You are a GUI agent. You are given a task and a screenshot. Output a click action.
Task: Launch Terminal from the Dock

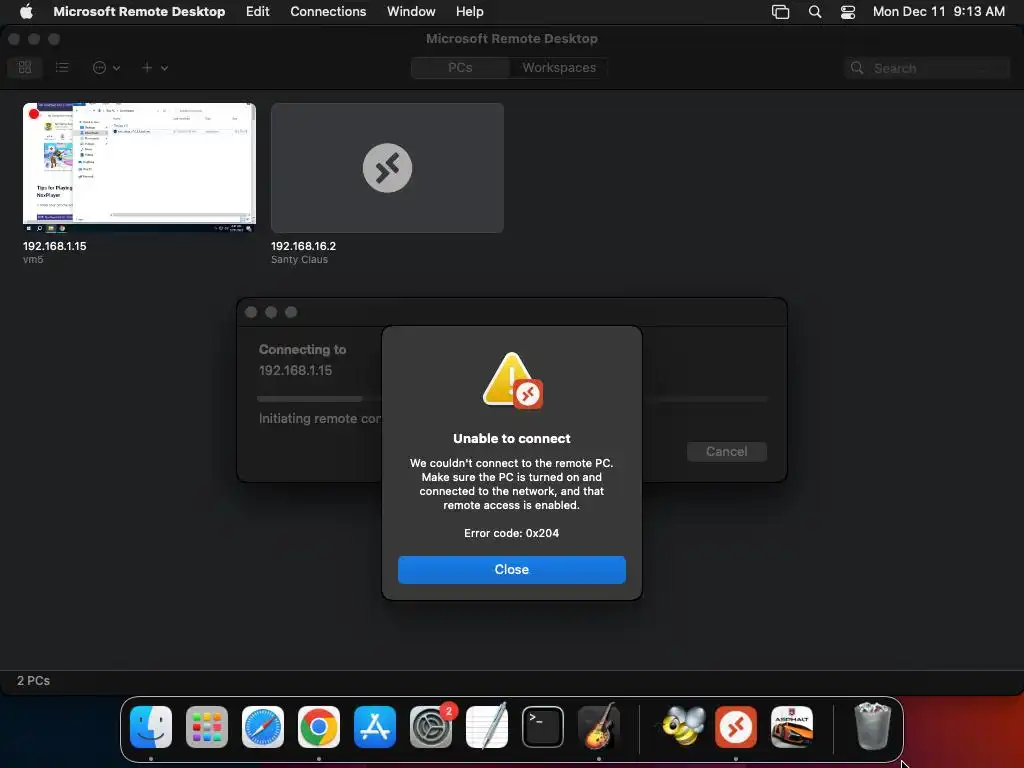point(543,727)
